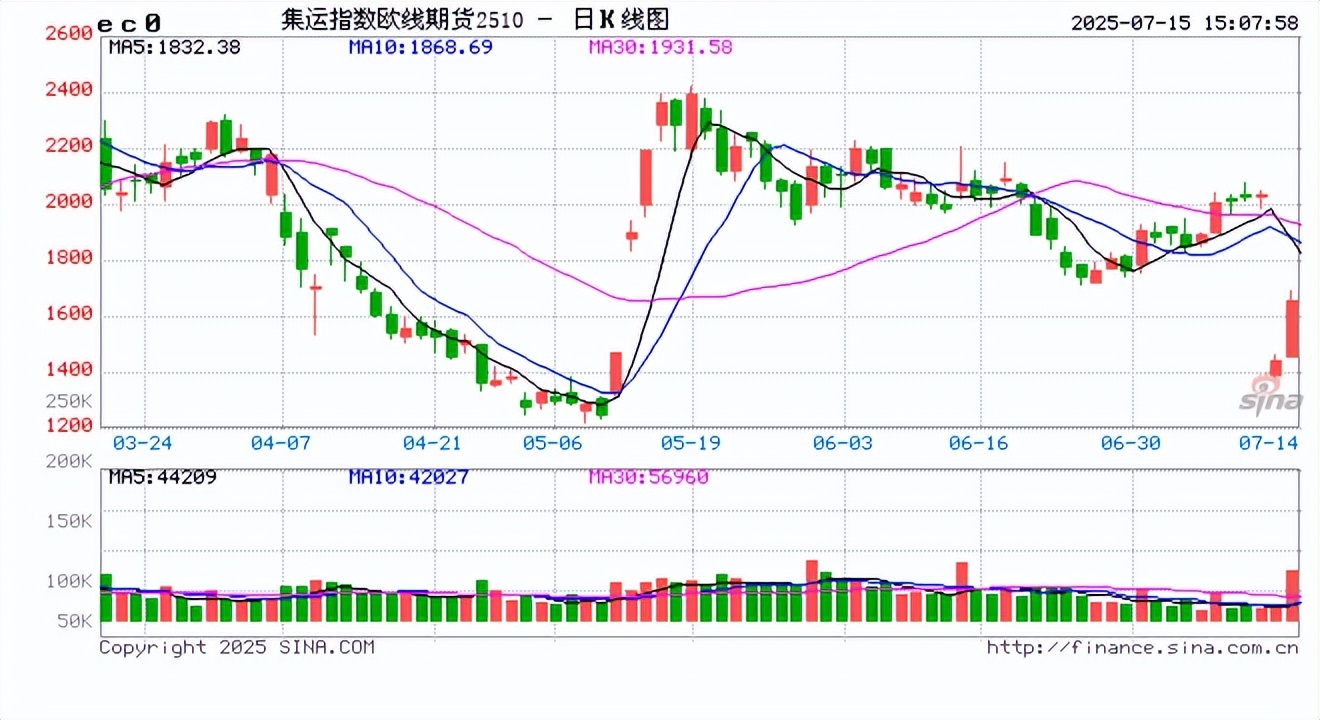
Task: Click the 2000 price axis label
Action: pos(68,202)
